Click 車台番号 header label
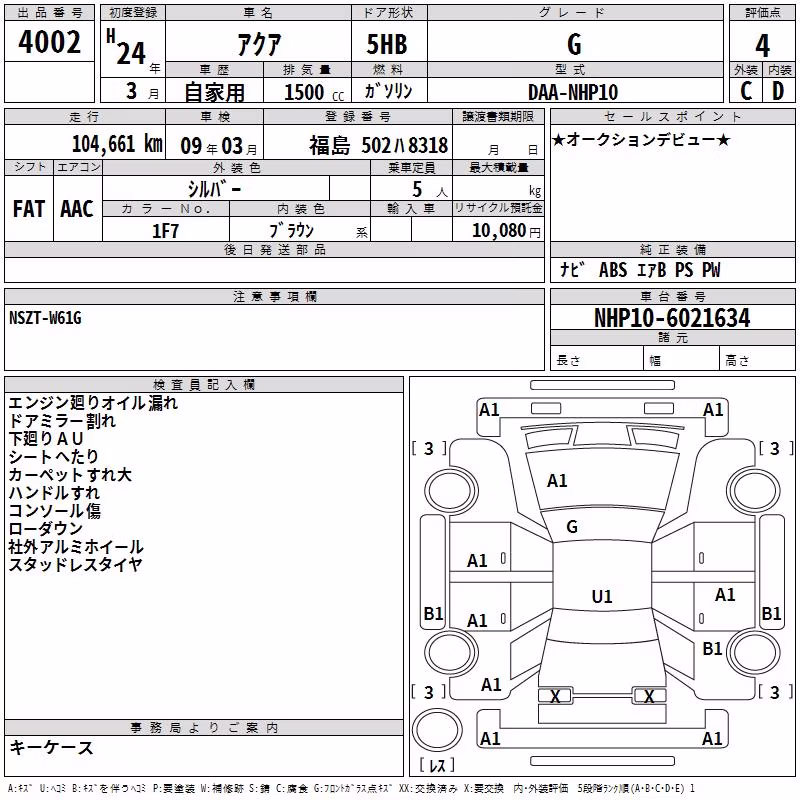Screen dimensions: 800x800 [x=672, y=296]
